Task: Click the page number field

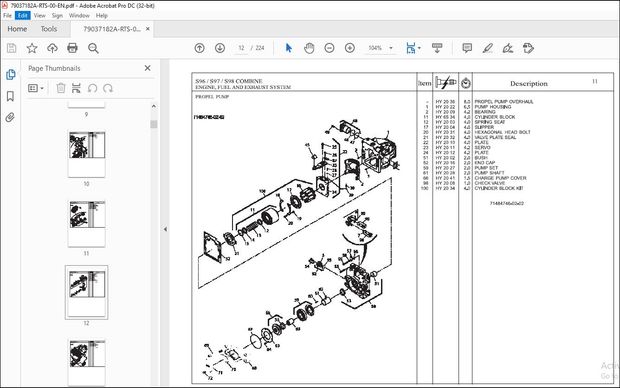Action: click(x=241, y=48)
